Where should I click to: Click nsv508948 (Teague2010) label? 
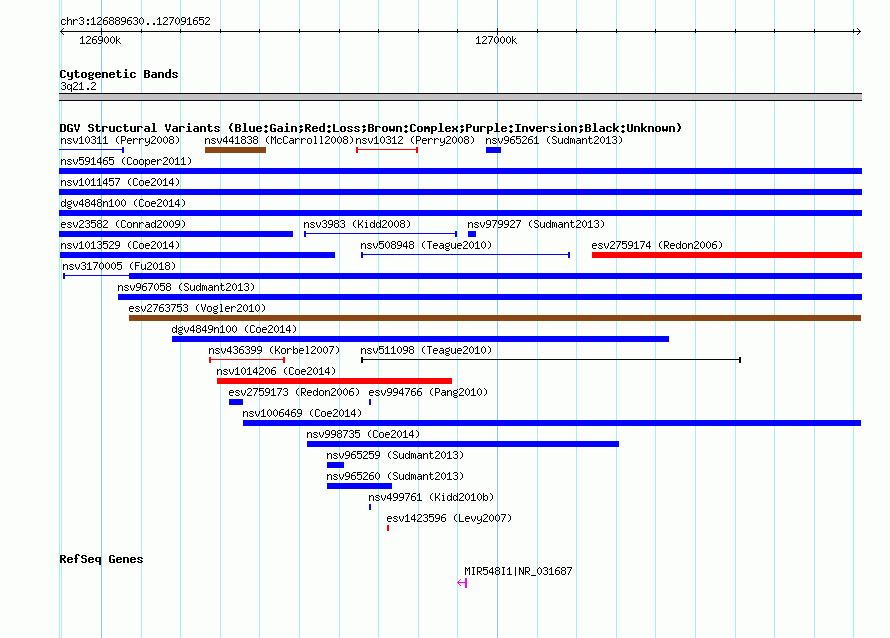click(426, 245)
